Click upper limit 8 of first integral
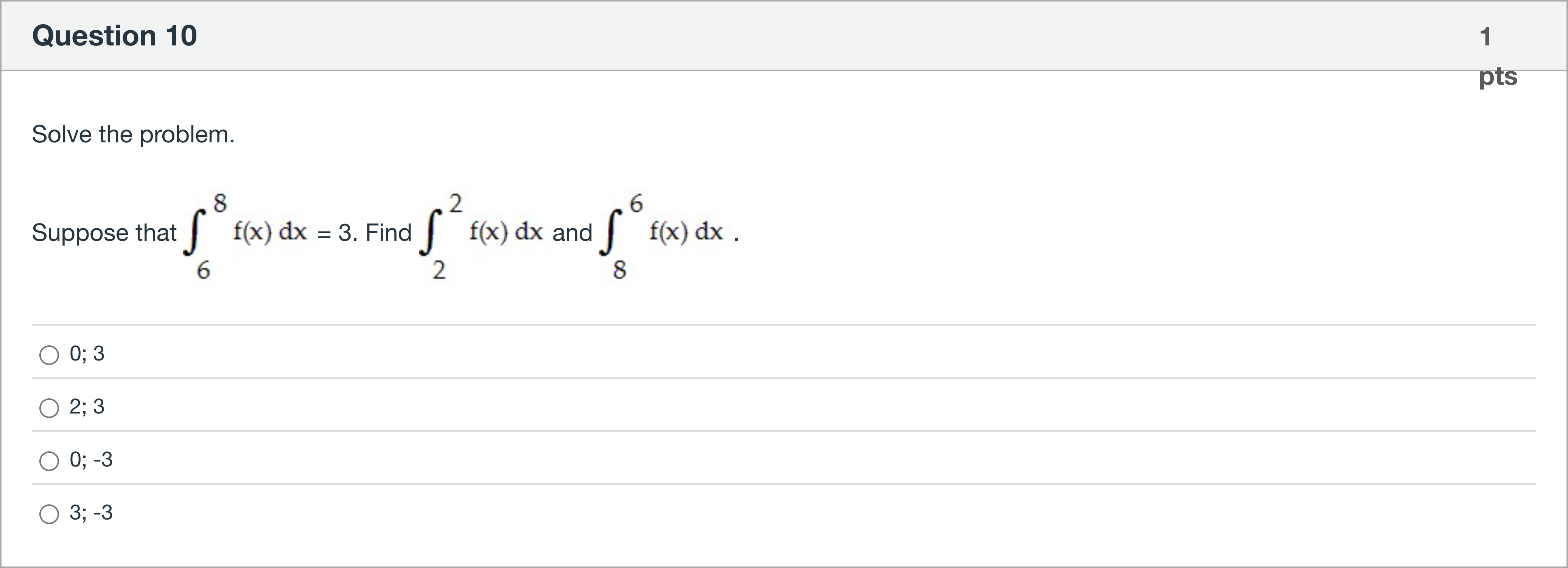Screen dimensions: 1568x568 (x=220, y=202)
